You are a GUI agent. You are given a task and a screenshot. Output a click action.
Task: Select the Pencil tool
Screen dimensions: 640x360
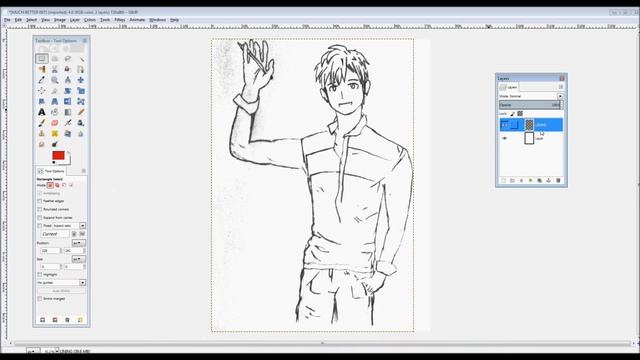coord(81,112)
